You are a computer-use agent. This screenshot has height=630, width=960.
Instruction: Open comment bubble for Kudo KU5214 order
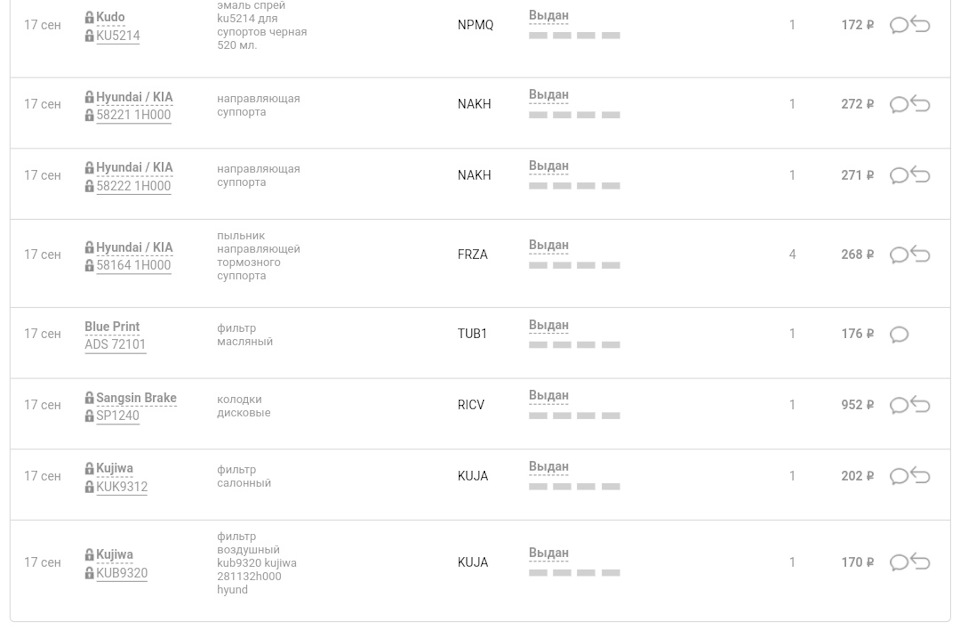click(x=898, y=25)
